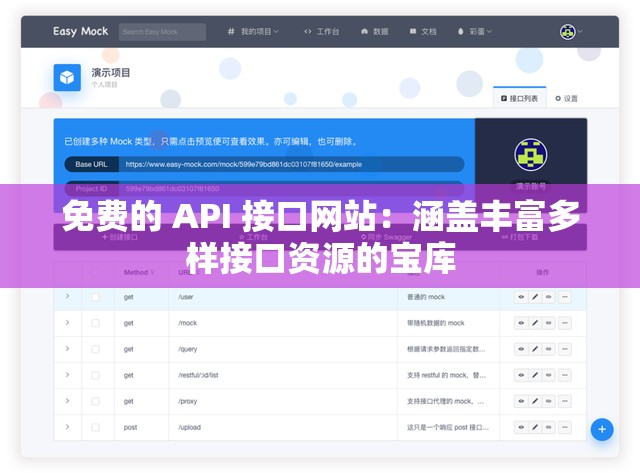Open more options for /upload row

coord(565,428)
